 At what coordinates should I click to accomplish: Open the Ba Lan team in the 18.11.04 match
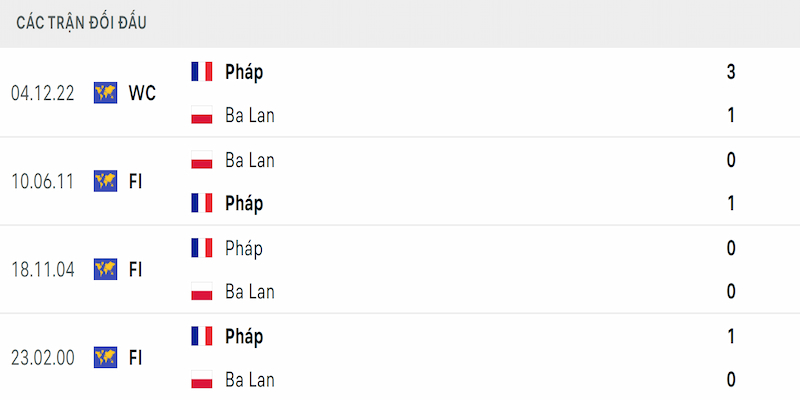click(x=250, y=292)
